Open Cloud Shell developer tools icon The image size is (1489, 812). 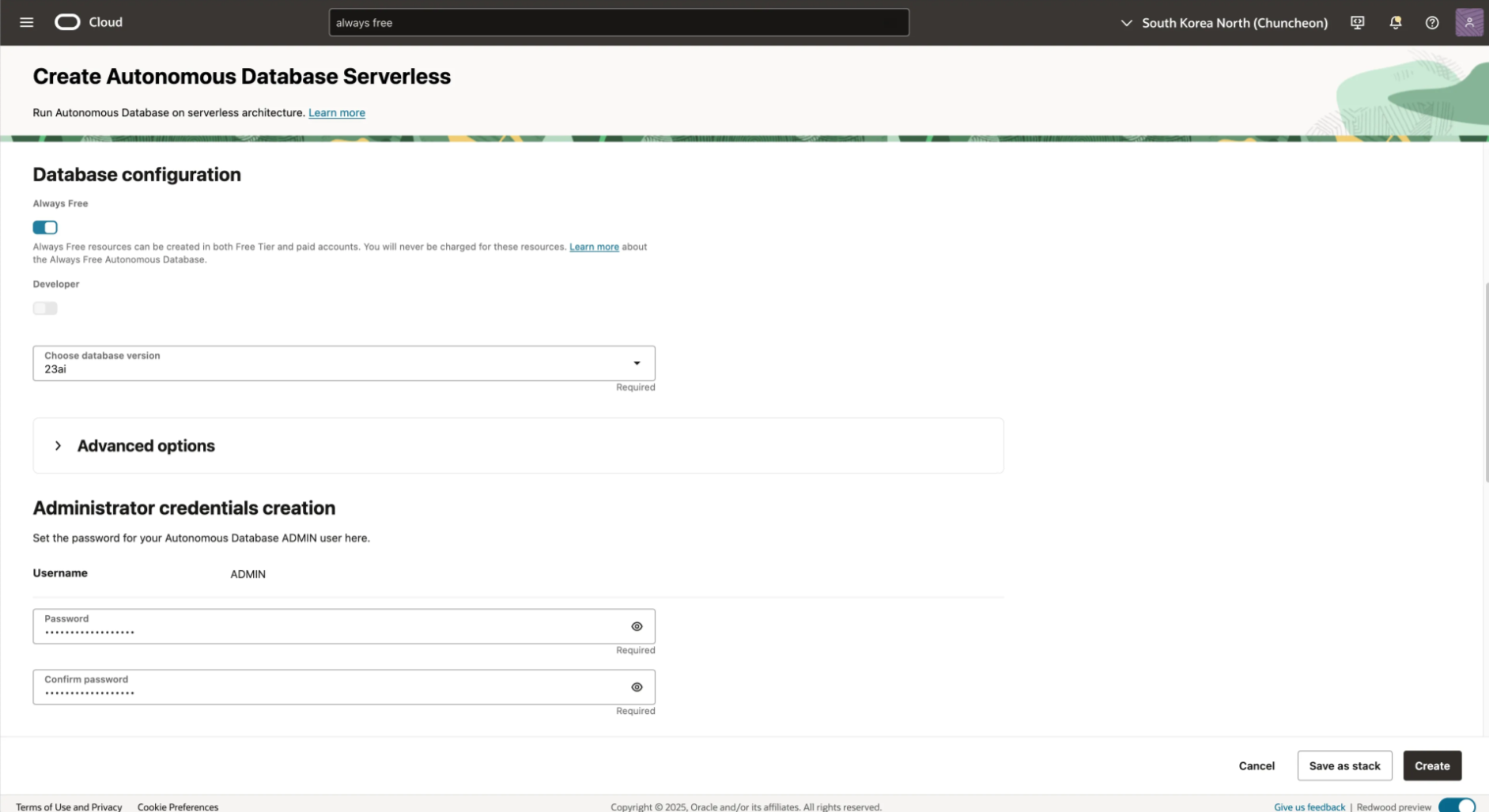(x=1357, y=23)
